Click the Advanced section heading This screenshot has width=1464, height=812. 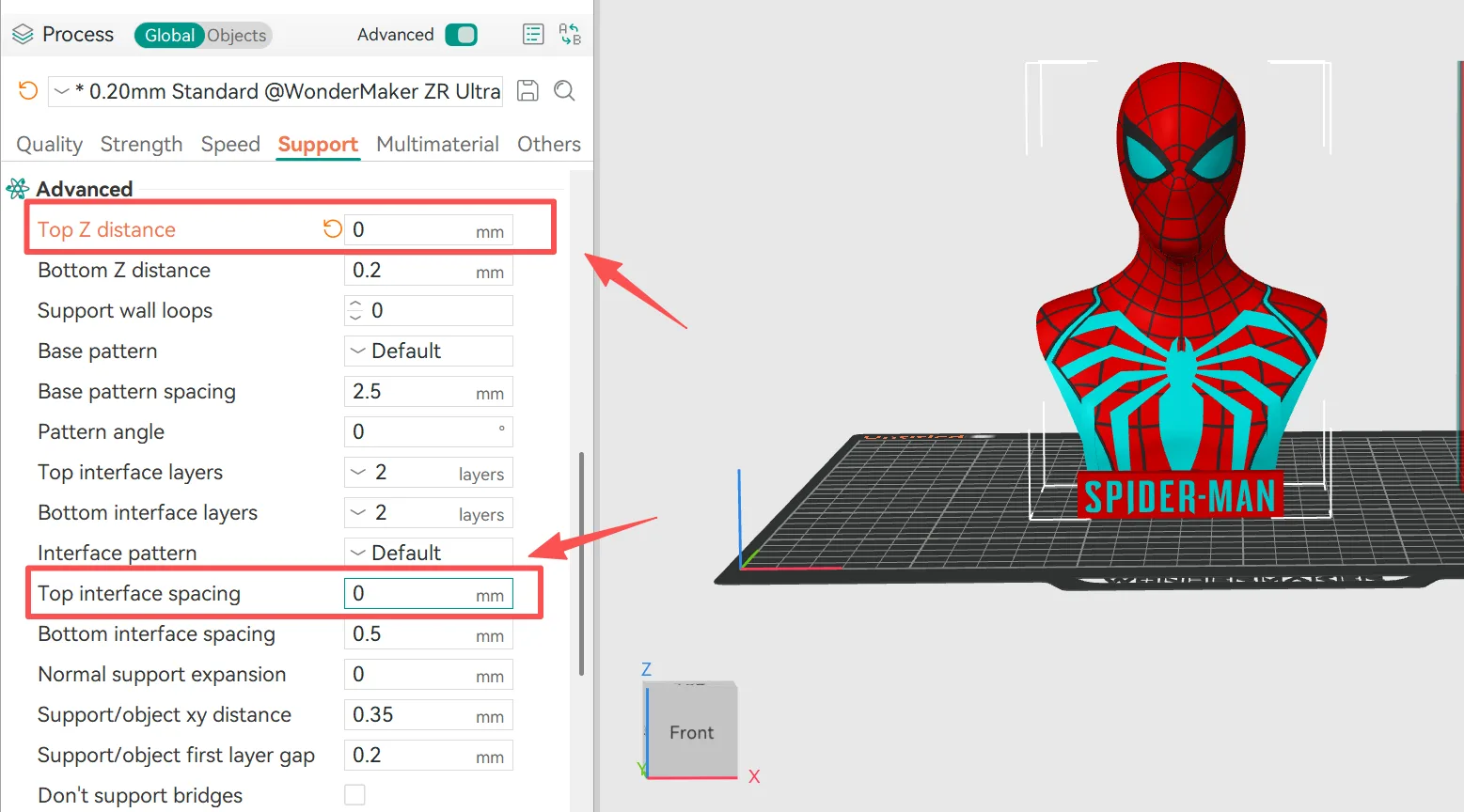(x=85, y=189)
